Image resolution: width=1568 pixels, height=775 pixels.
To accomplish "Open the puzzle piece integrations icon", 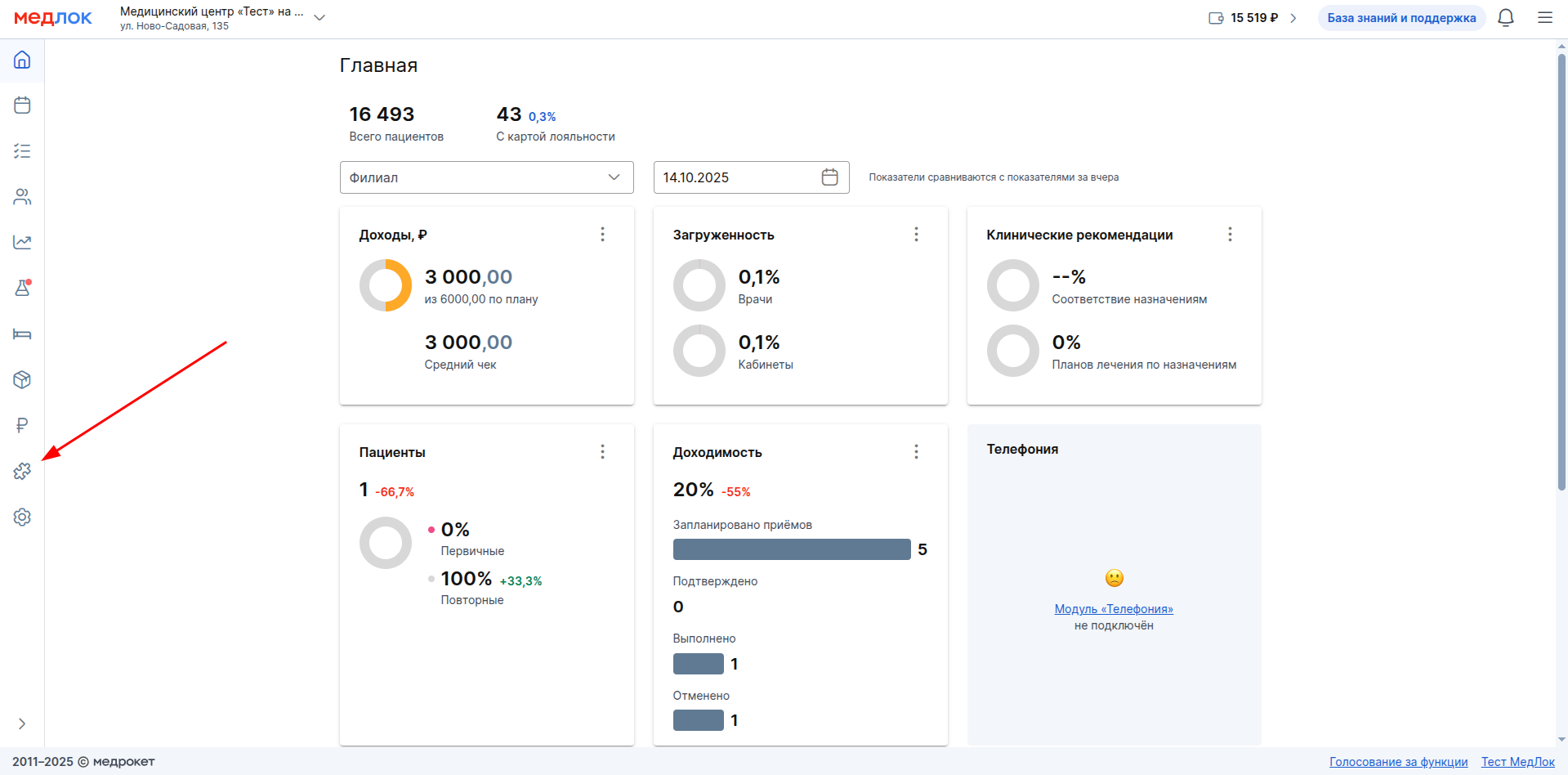I will (22, 472).
